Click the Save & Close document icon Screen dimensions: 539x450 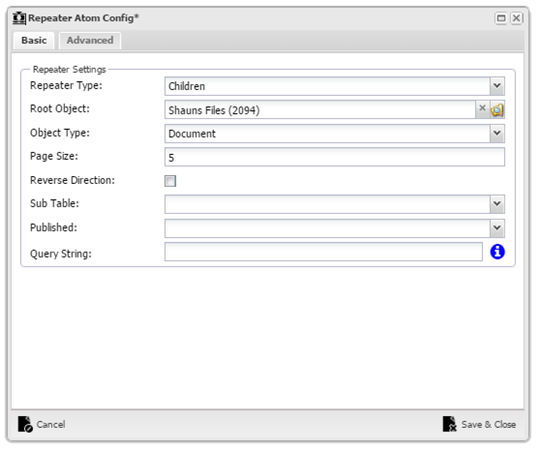[450, 424]
